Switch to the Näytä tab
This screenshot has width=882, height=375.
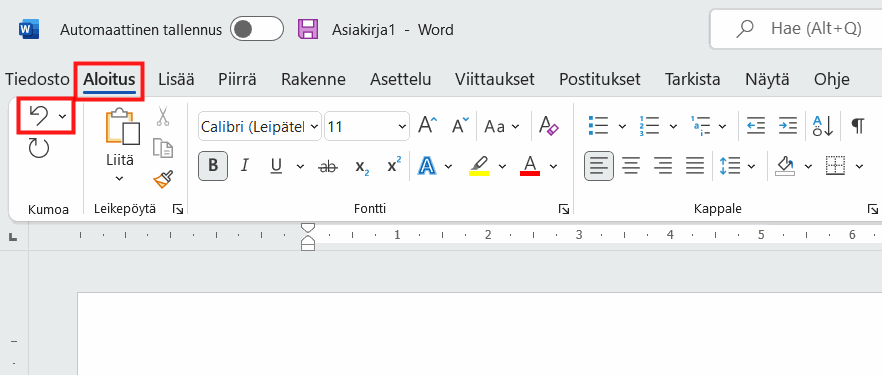(x=767, y=79)
